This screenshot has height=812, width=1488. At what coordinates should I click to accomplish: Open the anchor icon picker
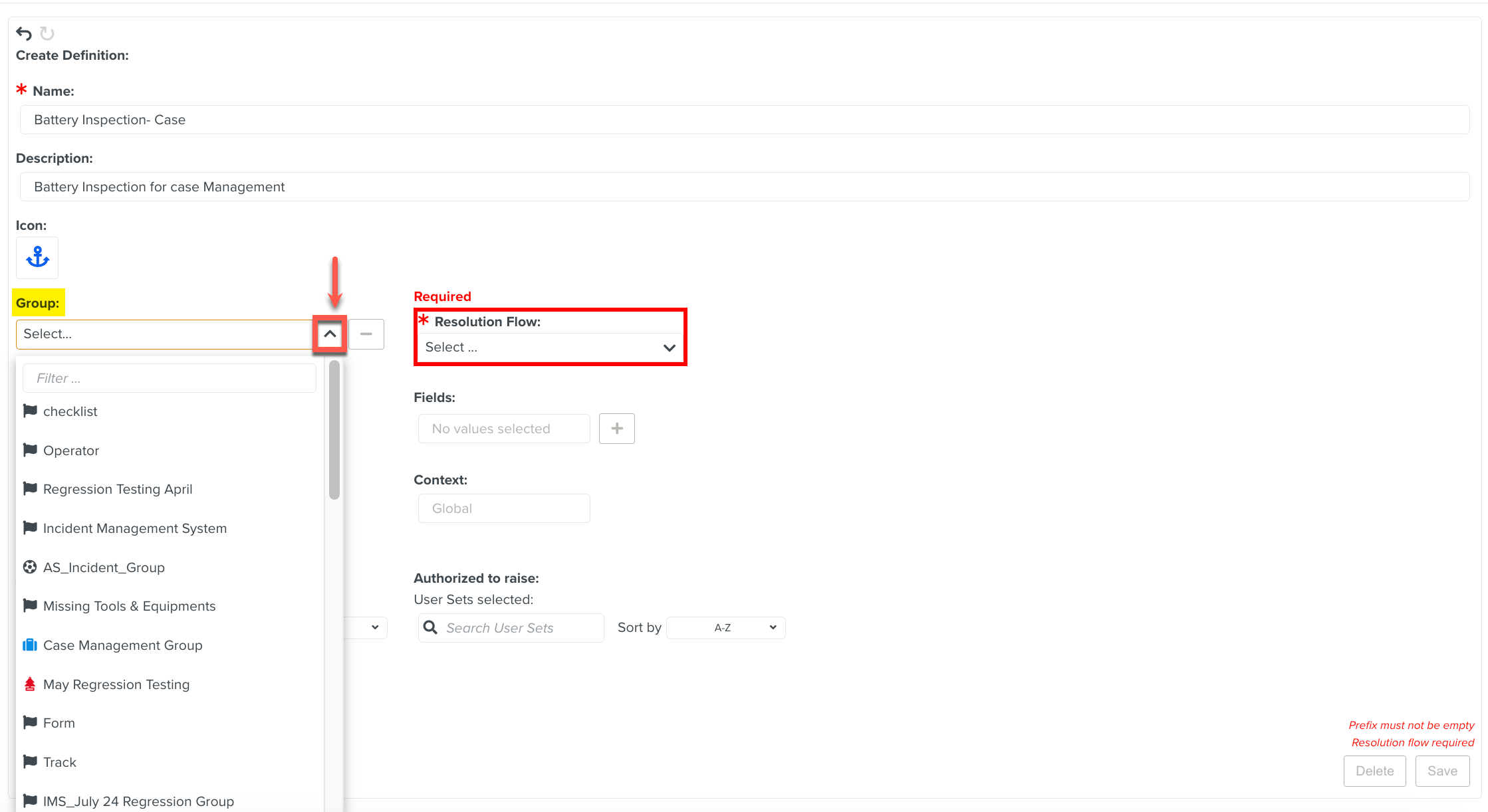(x=37, y=257)
